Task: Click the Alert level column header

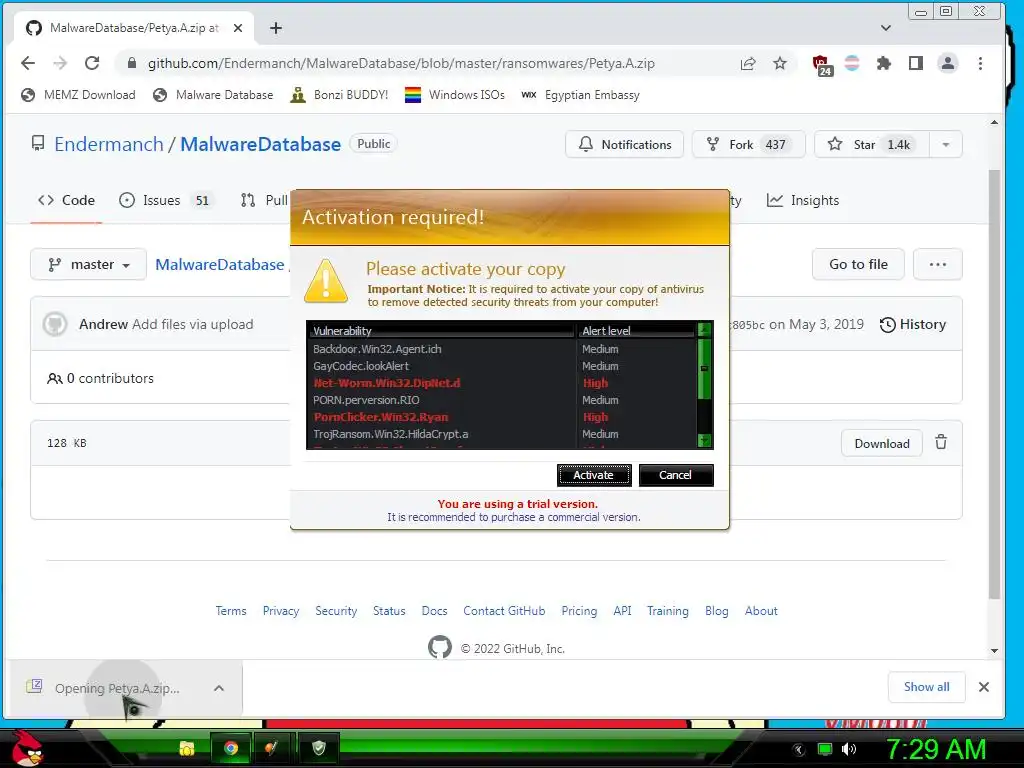Action: [x=637, y=331]
